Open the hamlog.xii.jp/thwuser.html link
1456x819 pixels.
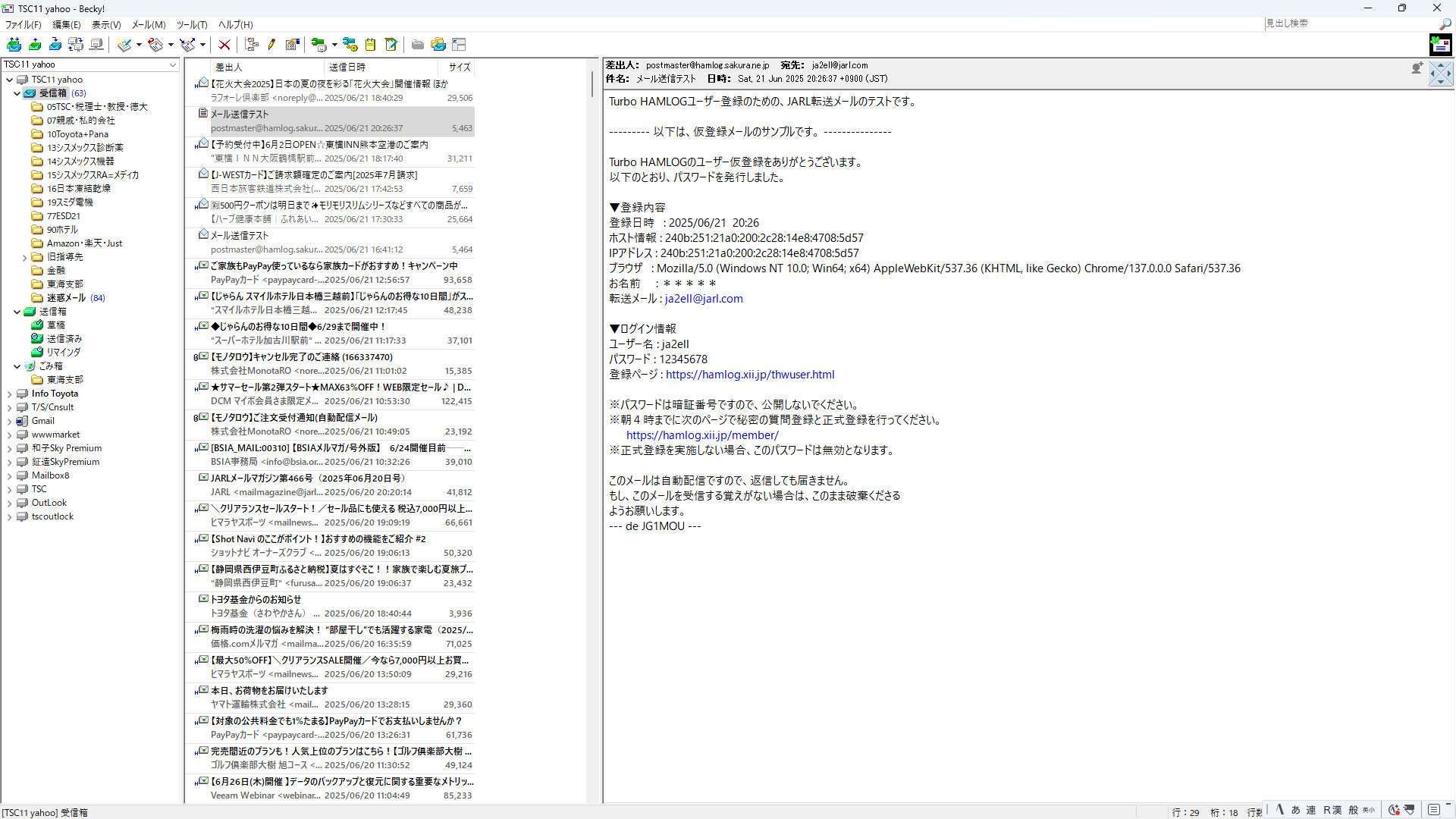[x=749, y=375]
